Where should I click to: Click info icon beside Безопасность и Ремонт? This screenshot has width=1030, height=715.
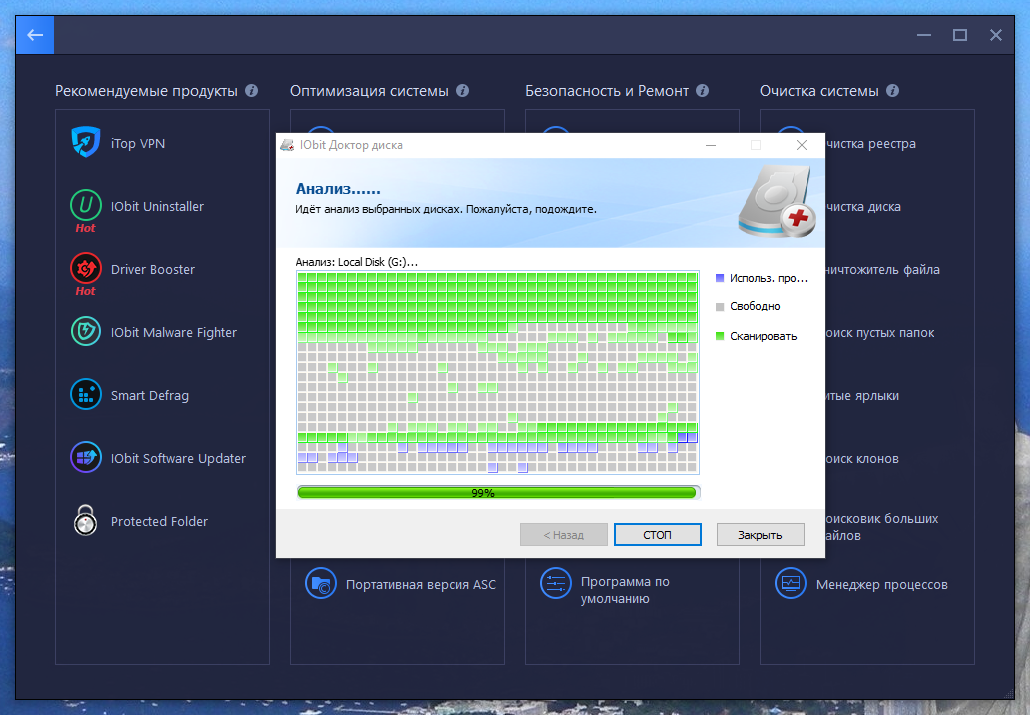pos(702,91)
